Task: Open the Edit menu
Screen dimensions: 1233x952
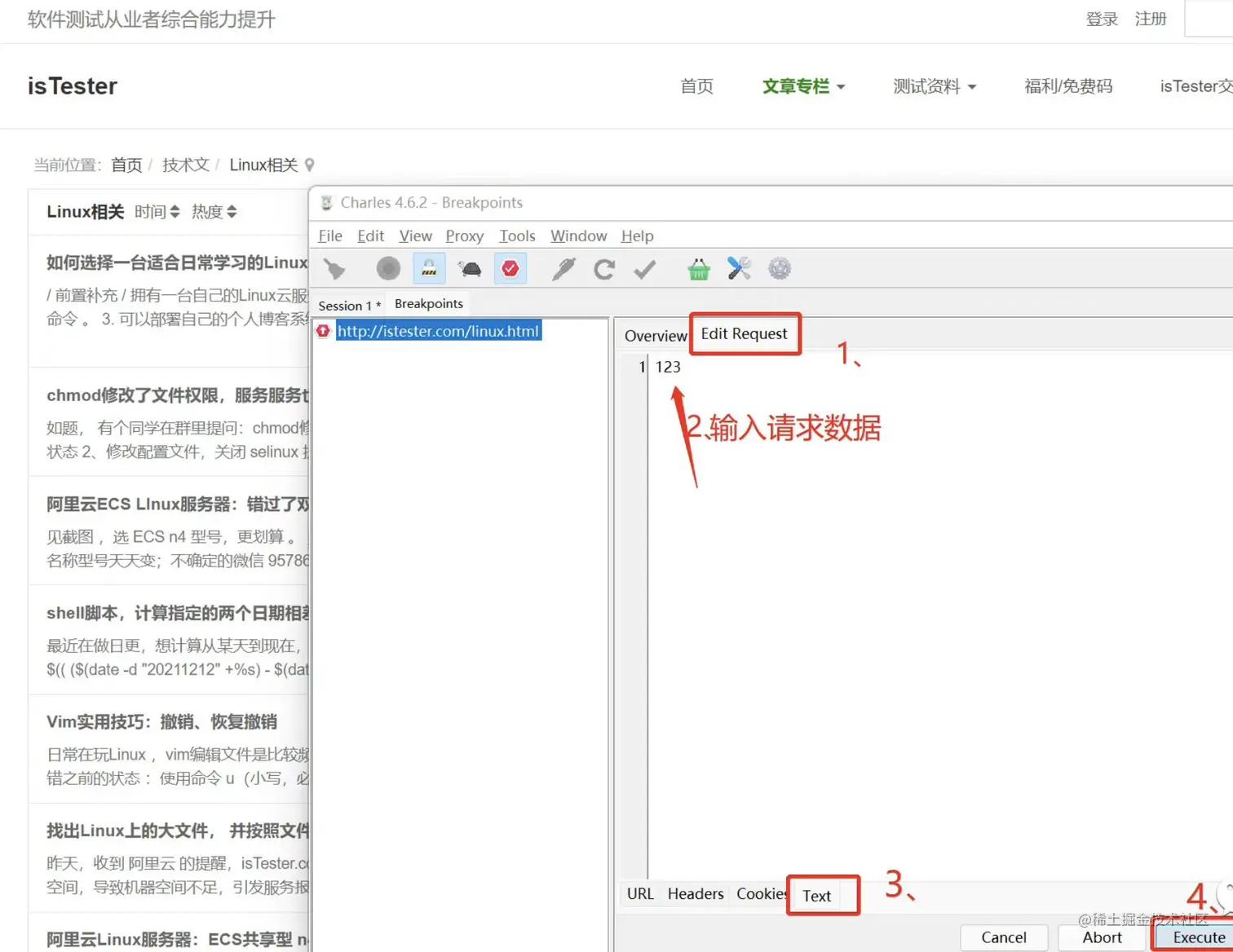Action: coord(370,236)
